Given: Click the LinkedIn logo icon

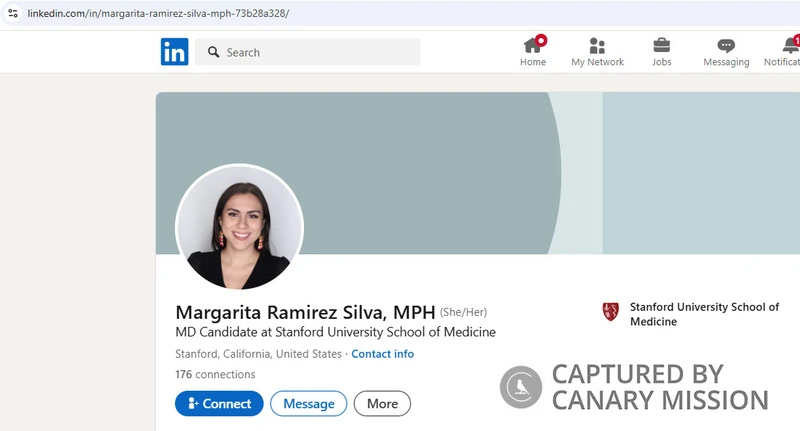Looking at the screenshot, I should [x=174, y=52].
